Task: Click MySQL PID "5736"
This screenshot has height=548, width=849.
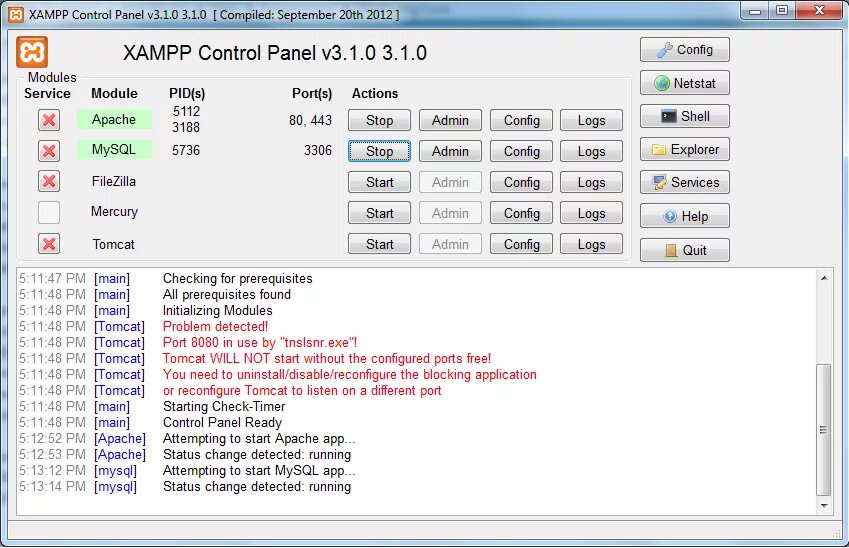Action: point(186,150)
